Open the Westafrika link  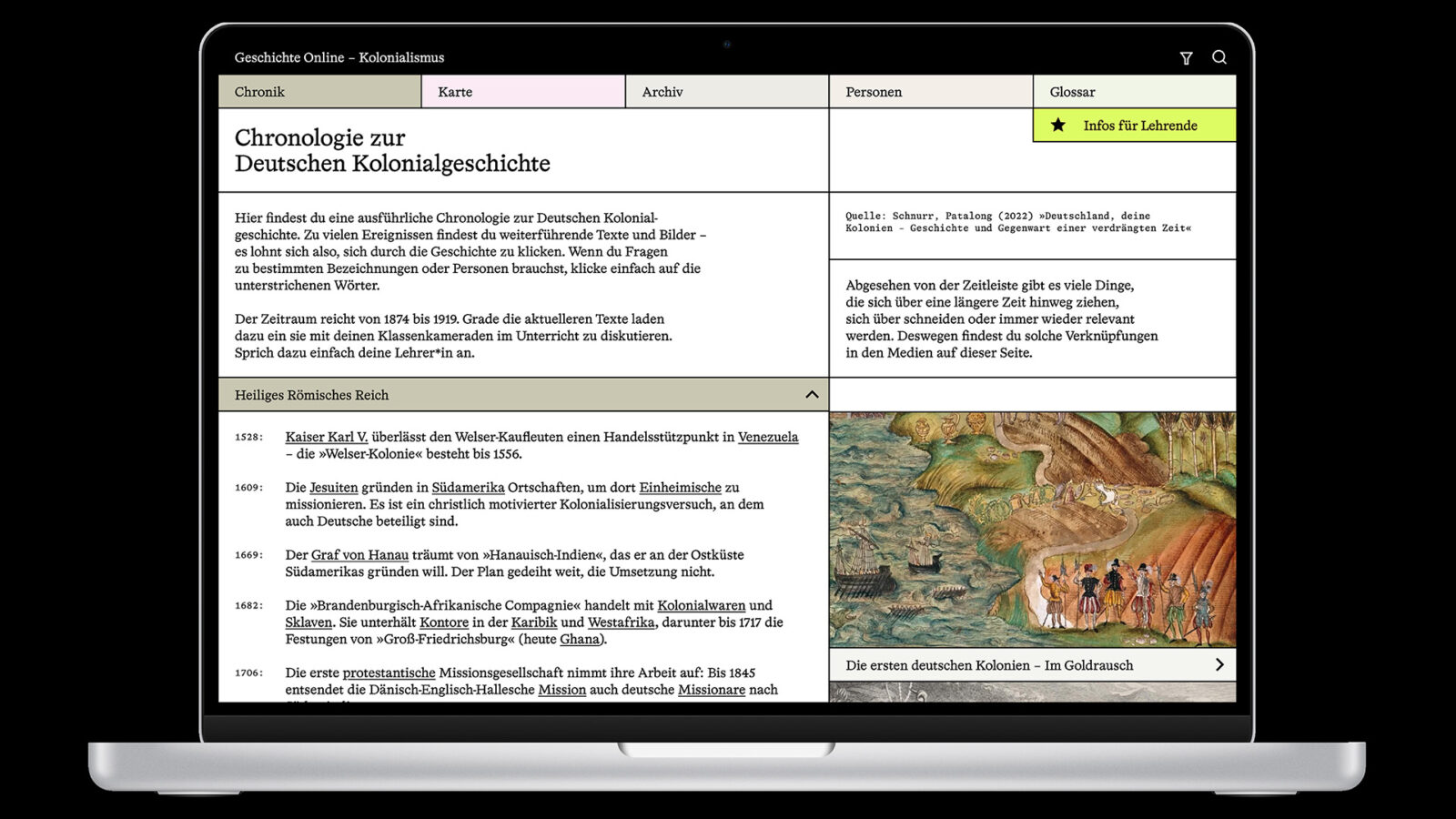point(621,622)
